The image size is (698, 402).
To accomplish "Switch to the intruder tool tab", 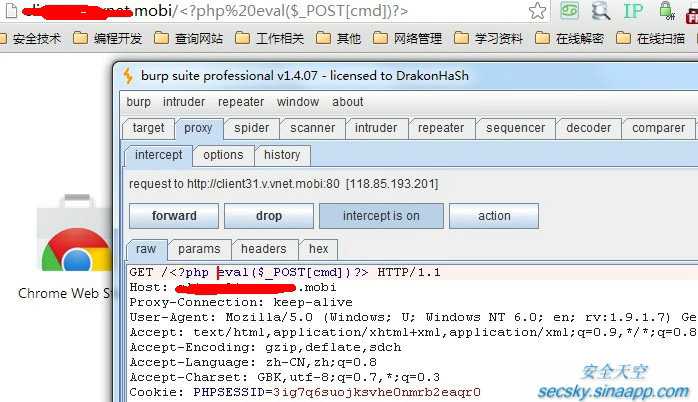I will (376, 128).
